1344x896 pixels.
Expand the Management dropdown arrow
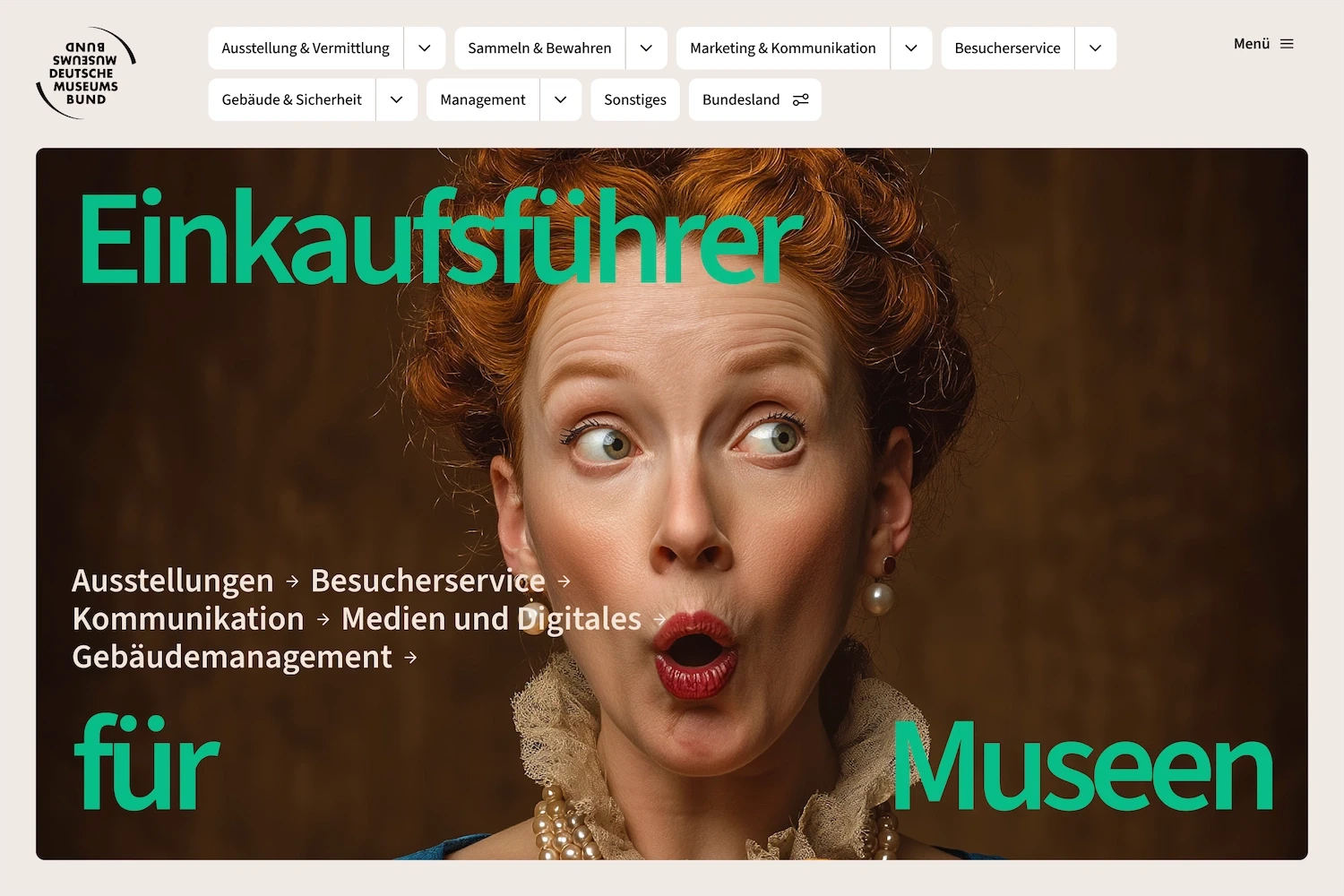pyautogui.click(x=561, y=99)
